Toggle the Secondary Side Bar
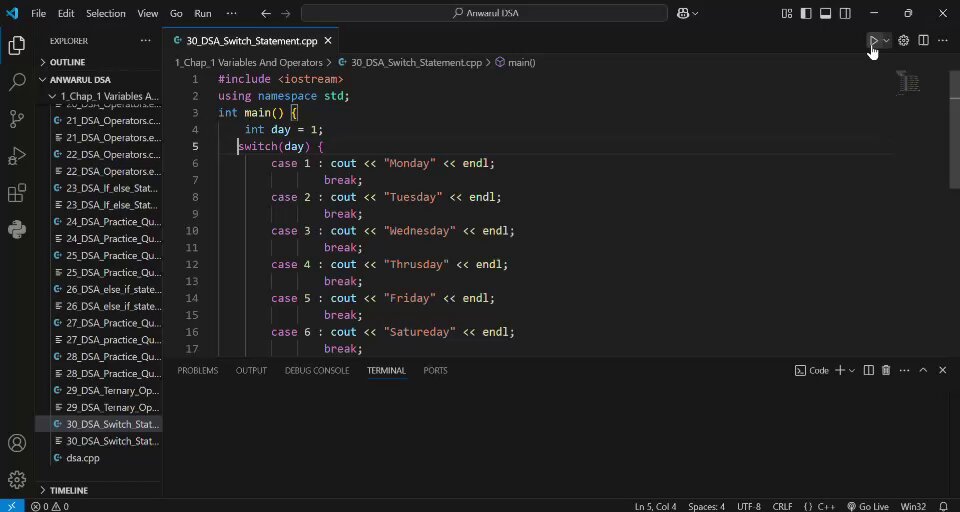Screen dimensions: 960x512 tap(845, 13)
